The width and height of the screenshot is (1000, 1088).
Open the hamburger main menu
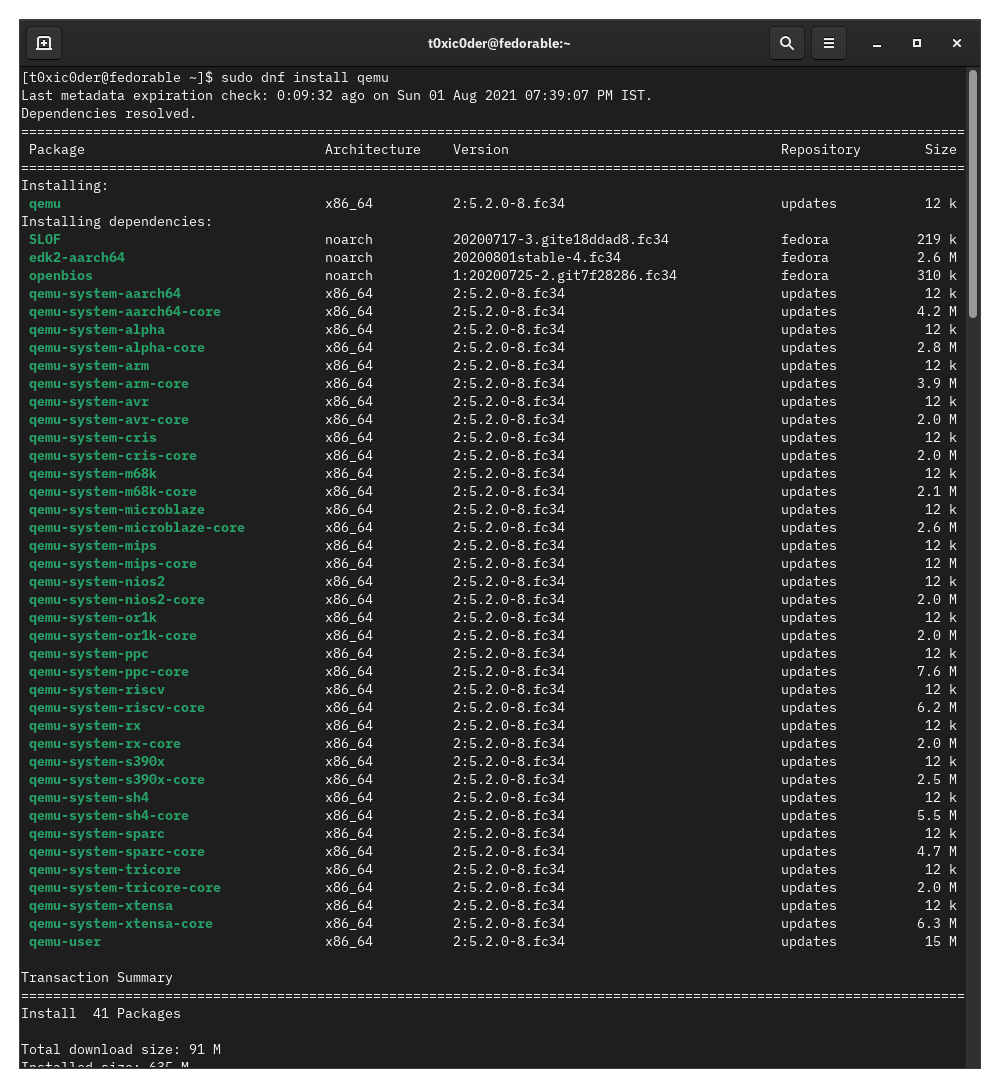pos(829,43)
